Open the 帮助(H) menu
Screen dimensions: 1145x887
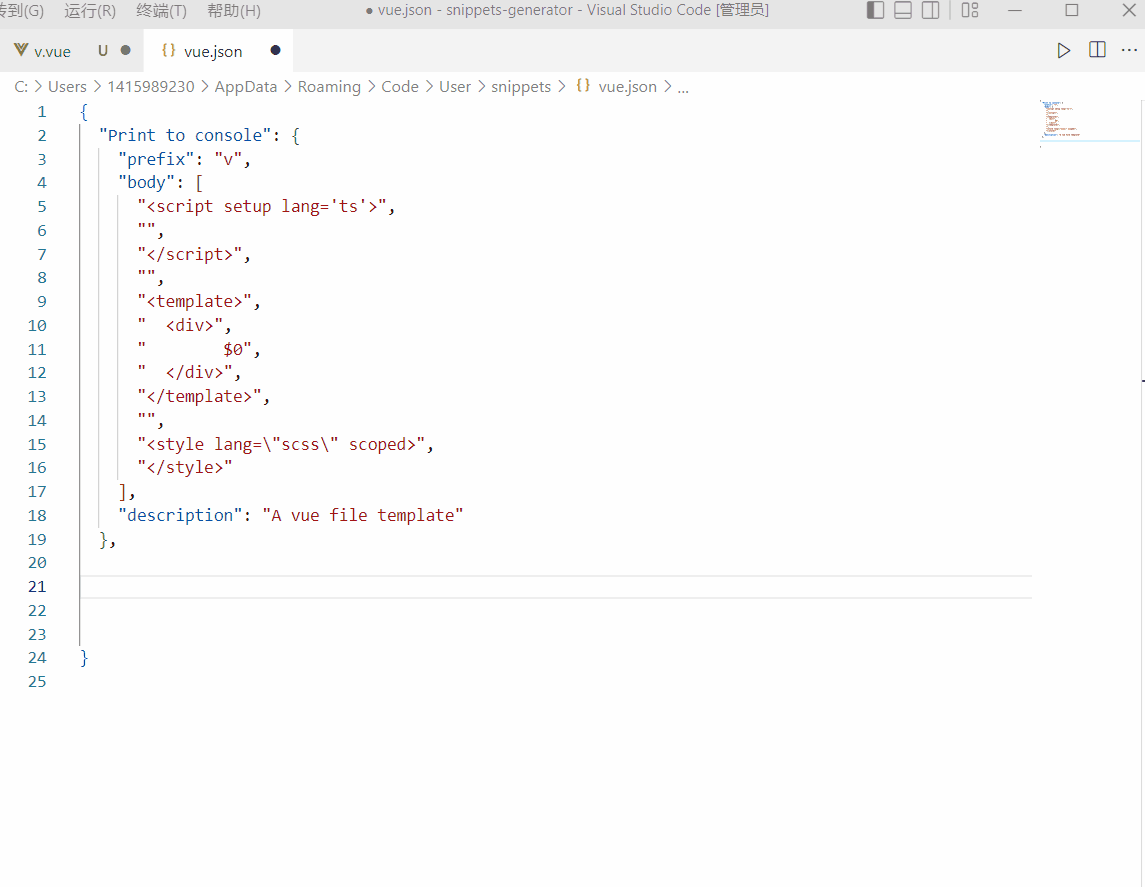tap(234, 11)
